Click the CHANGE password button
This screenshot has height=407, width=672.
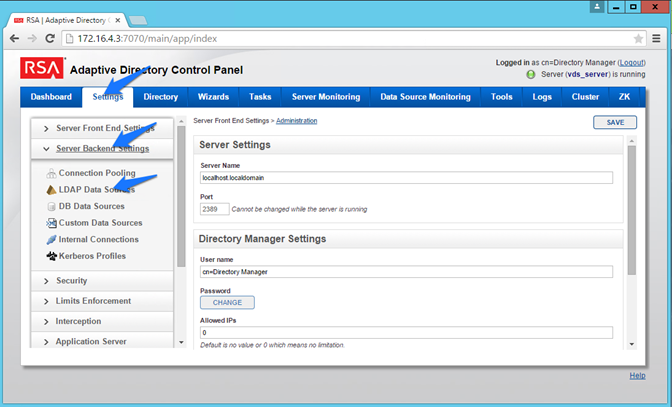tap(227, 302)
